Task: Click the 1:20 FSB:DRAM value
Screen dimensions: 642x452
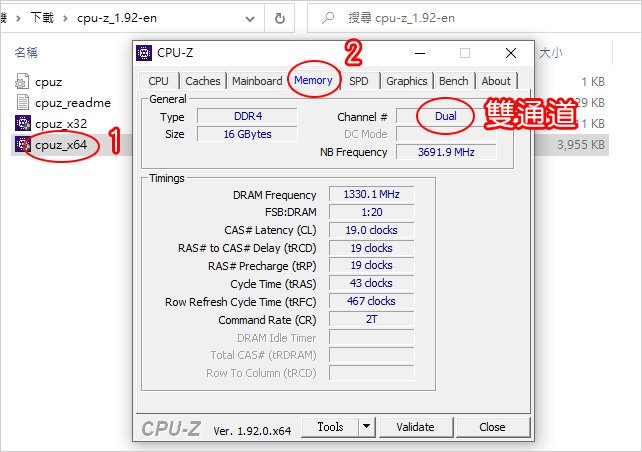Action: click(x=371, y=212)
